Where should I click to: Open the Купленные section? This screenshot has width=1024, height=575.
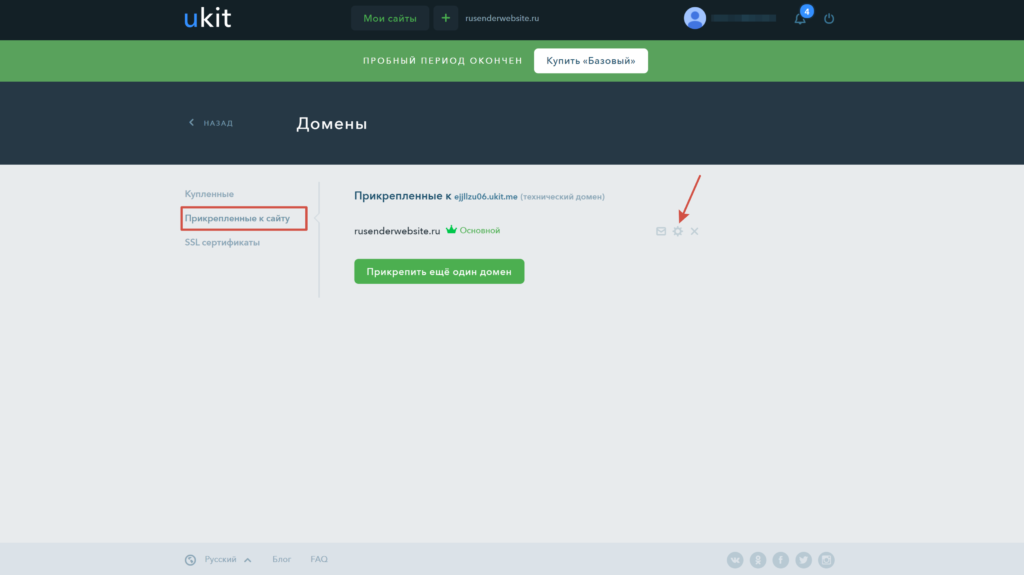[209, 194]
